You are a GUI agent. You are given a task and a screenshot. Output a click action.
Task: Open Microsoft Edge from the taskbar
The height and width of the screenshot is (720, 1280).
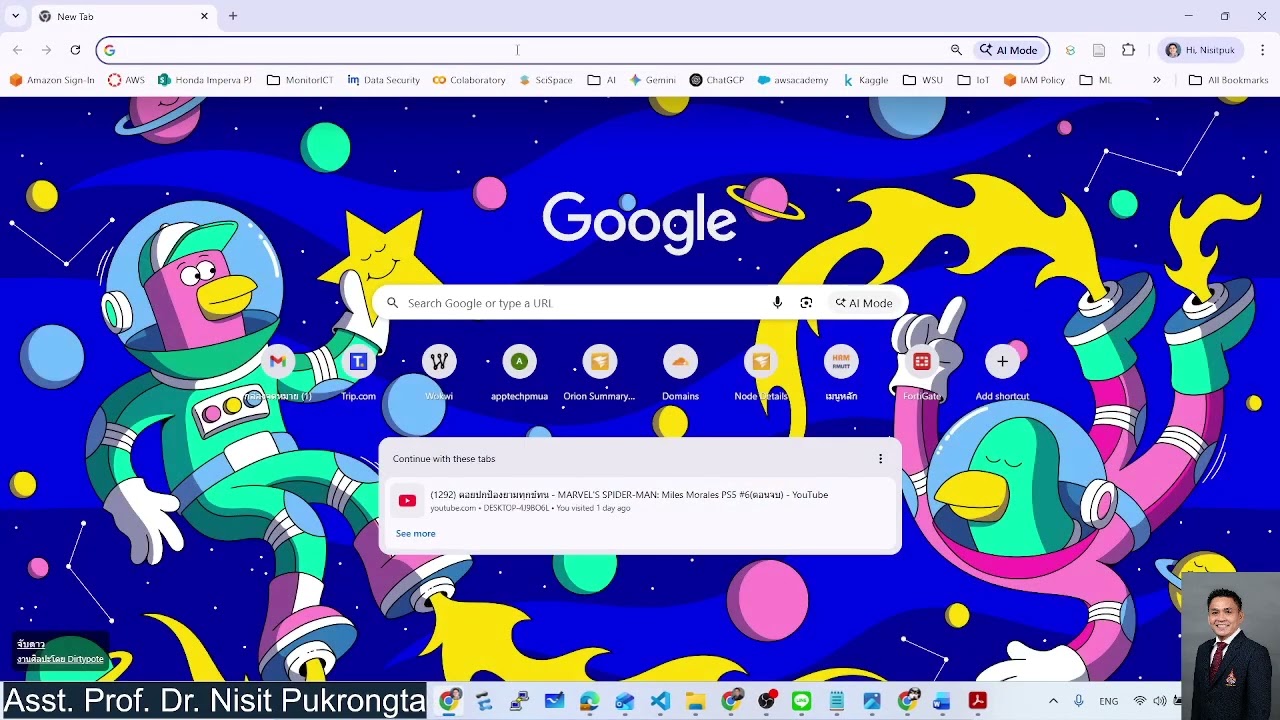pos(589,701)
